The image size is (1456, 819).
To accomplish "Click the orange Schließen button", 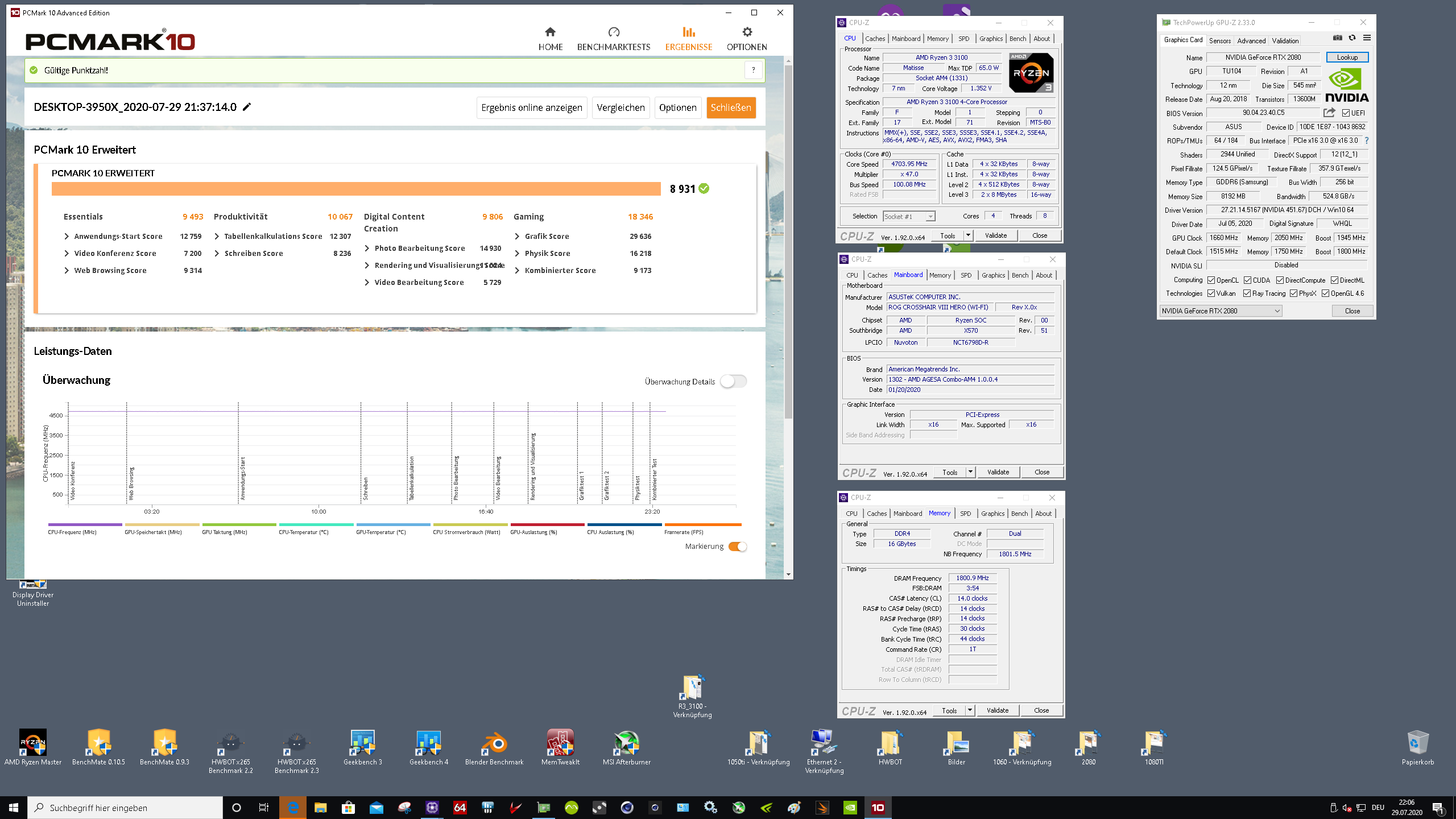I will 731,107.
